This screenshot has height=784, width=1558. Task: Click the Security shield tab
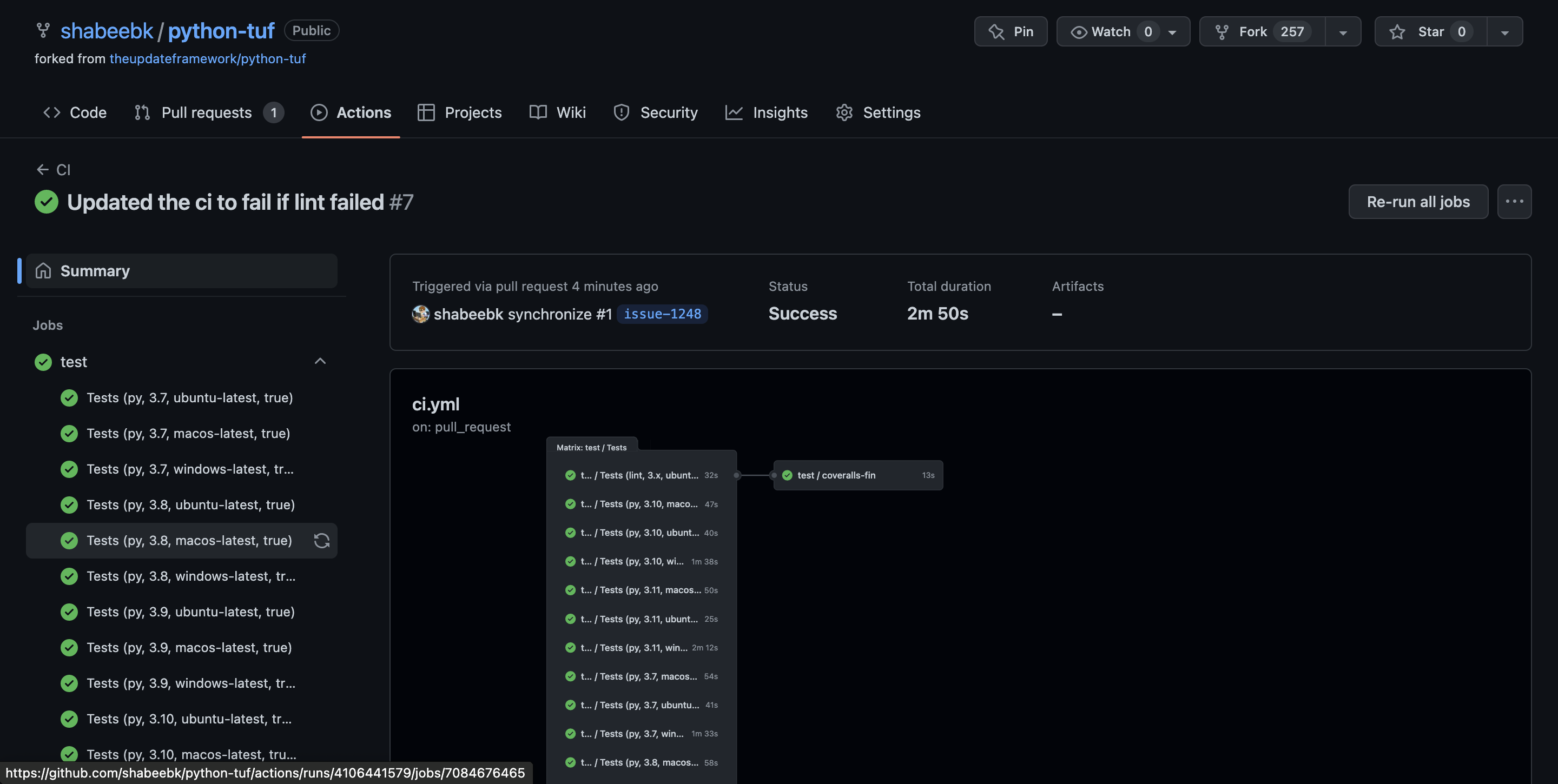(656, 112)
